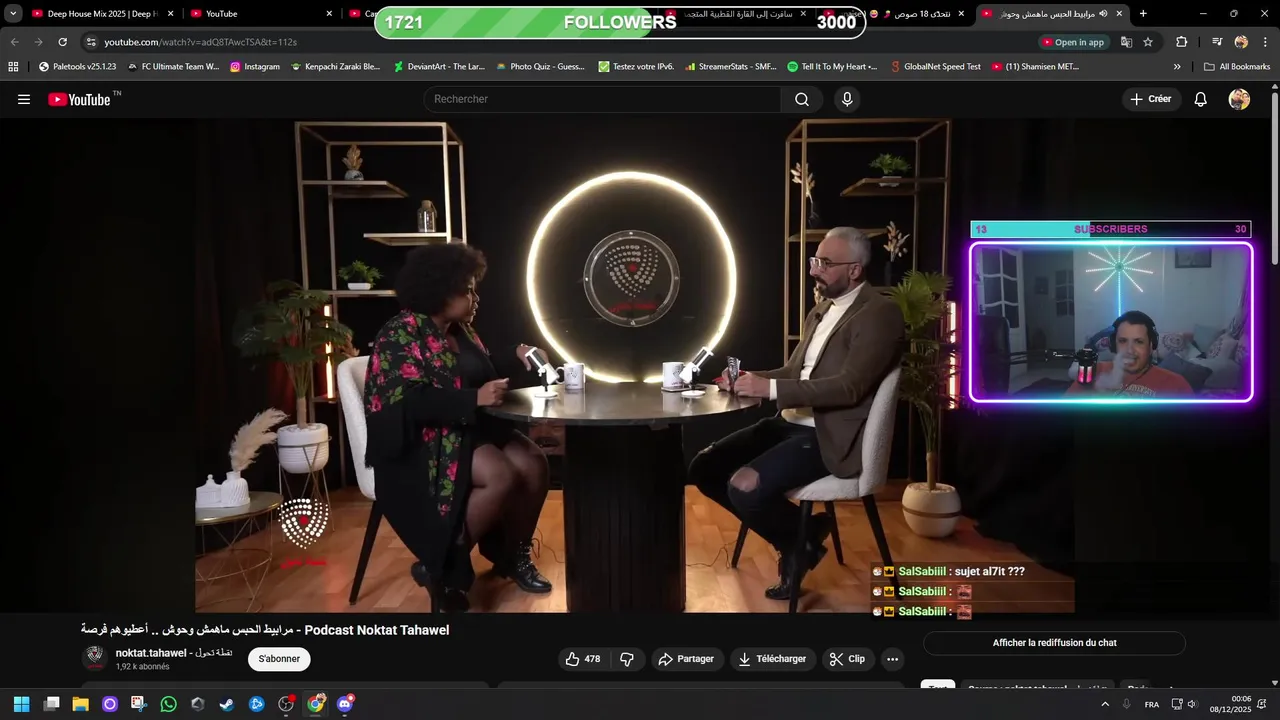Open Task View on the taskbar
The image size is (1280, 720).
click(x=51, y=704)
